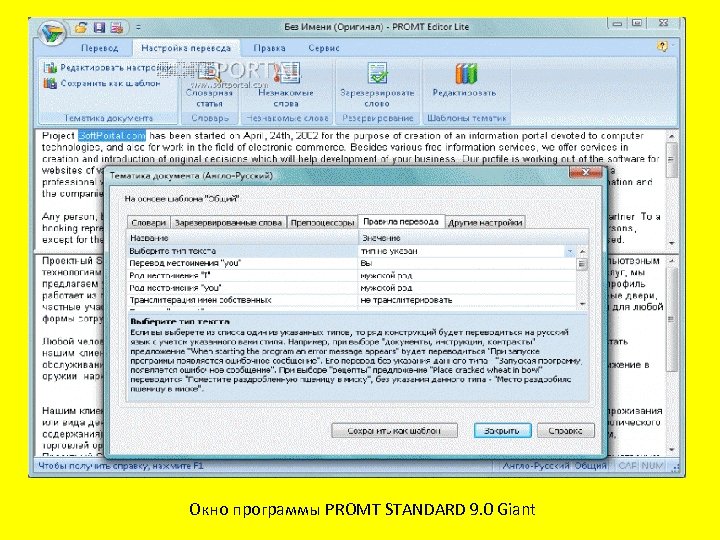Open the Правка ribbon tab
Image resolution: width=720 pixels, height=540 pixels.
[x=269, y=48]
